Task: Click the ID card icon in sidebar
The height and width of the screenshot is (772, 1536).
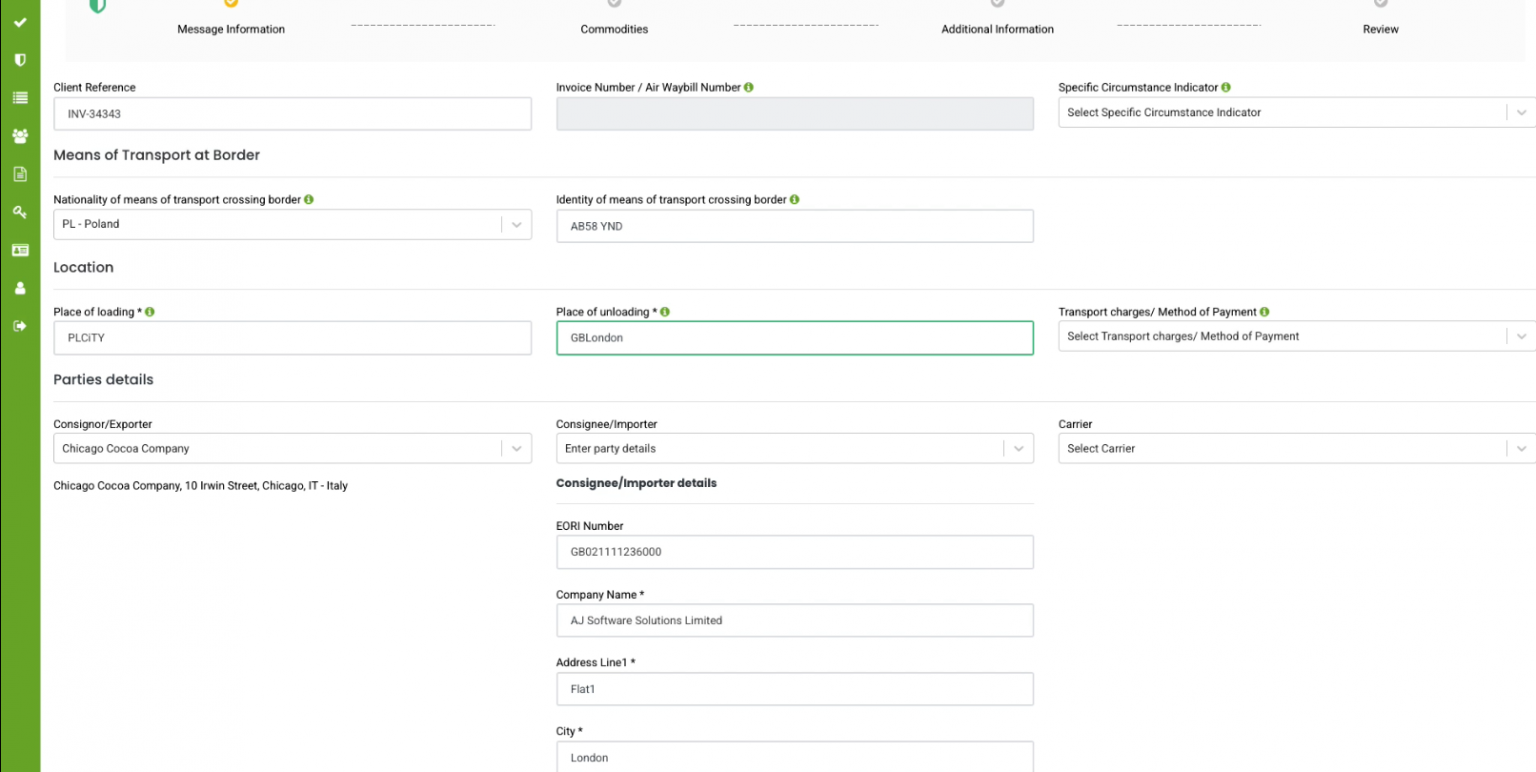Action: tap(19, 249)
